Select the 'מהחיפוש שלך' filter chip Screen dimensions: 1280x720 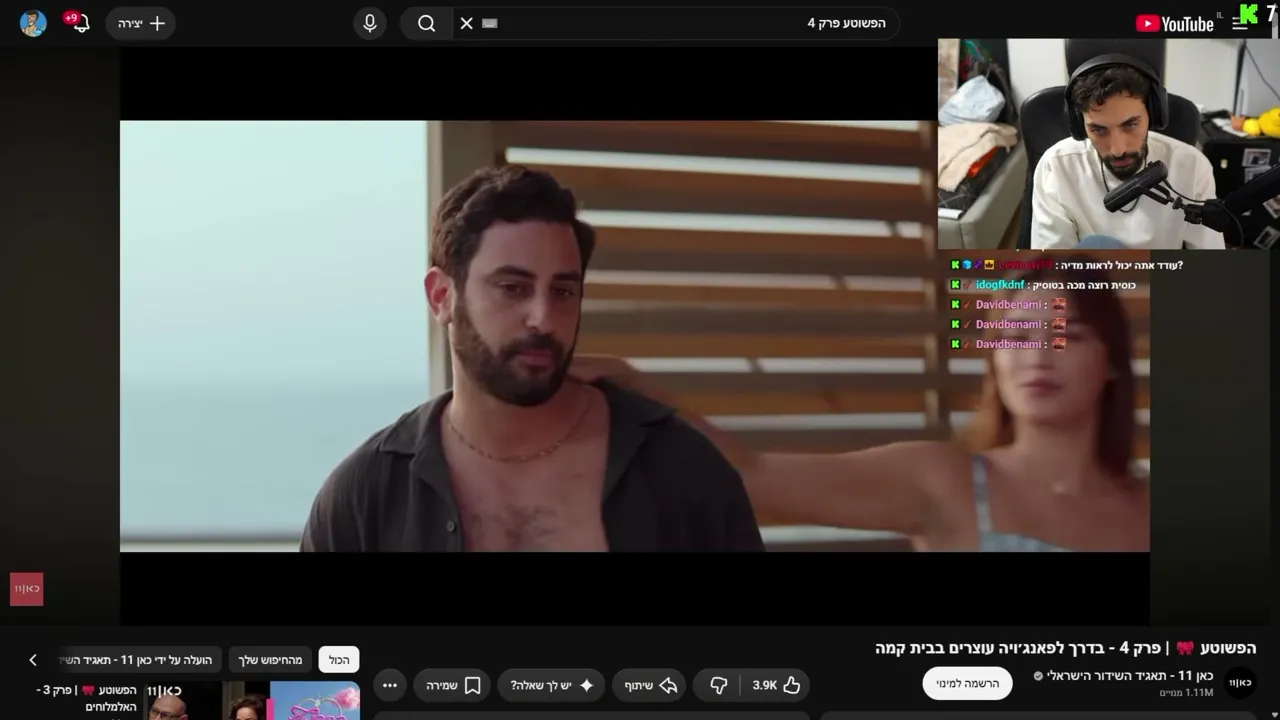click(x=270, y=660)
